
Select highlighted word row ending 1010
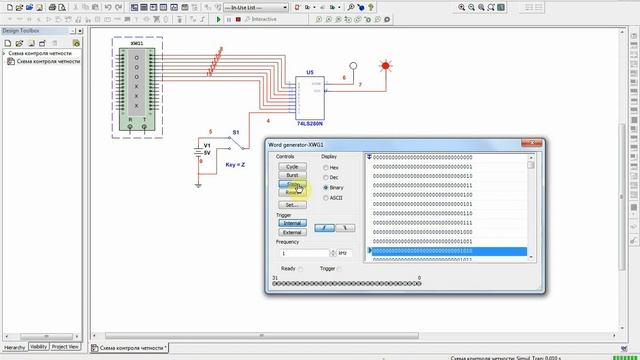(449, 251)
